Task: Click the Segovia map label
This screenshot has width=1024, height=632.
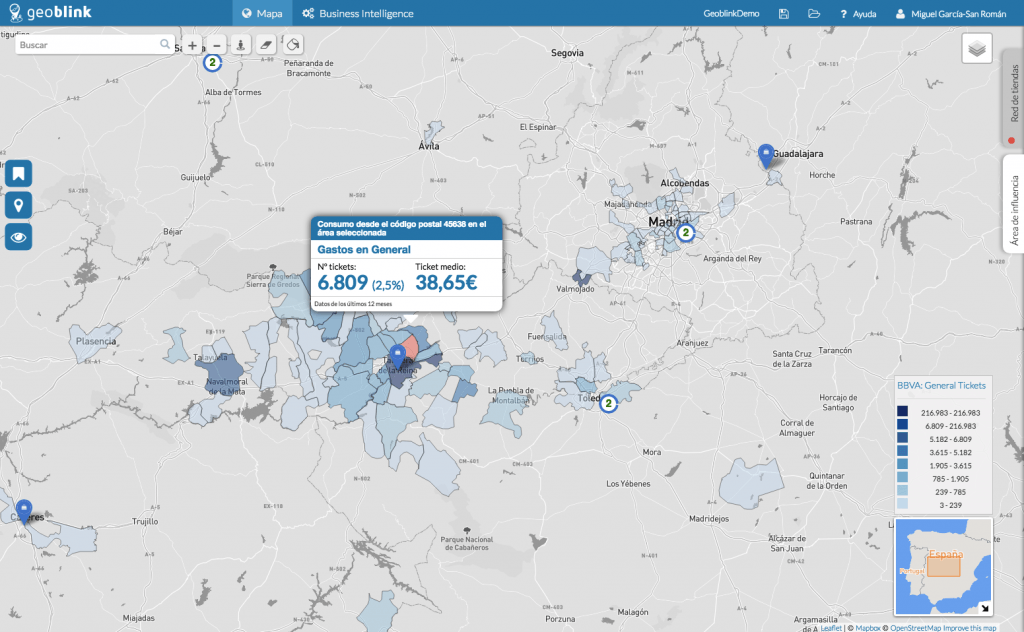Action: click(567, 53)
